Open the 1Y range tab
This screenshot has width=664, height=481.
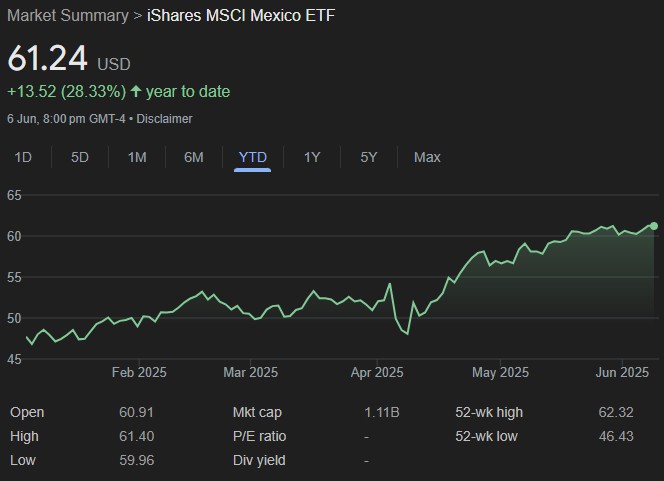click(x=312, y=158)
